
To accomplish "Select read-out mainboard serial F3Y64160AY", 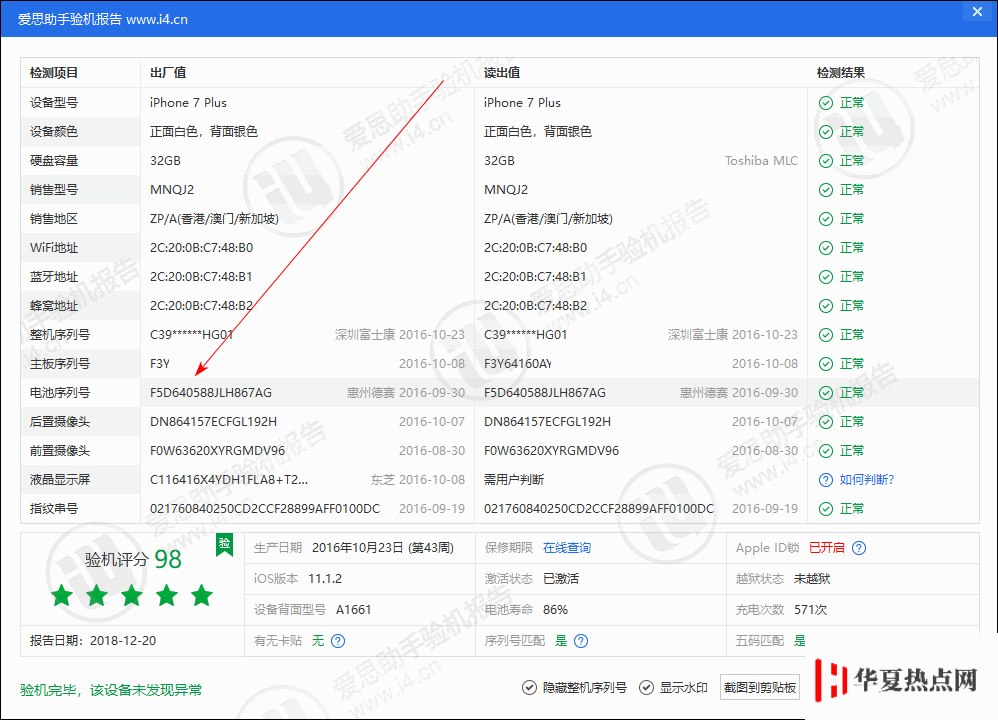I will [517, 364].
